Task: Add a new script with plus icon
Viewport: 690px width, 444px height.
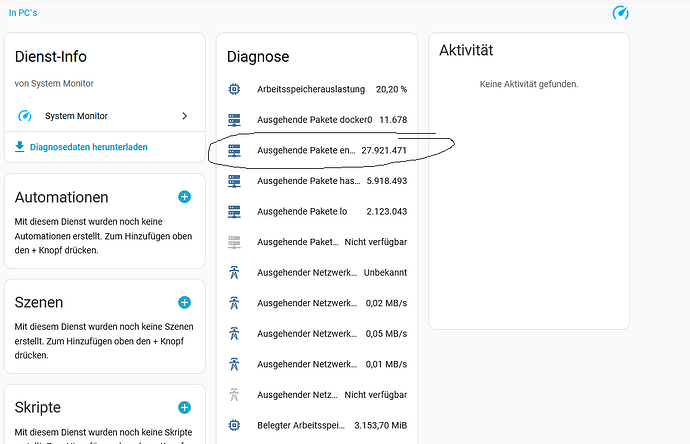Action: (184, 407)
